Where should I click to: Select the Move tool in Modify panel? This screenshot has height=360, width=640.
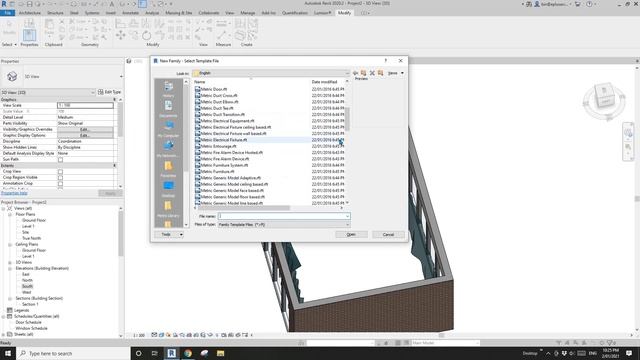tap(120, 36)
